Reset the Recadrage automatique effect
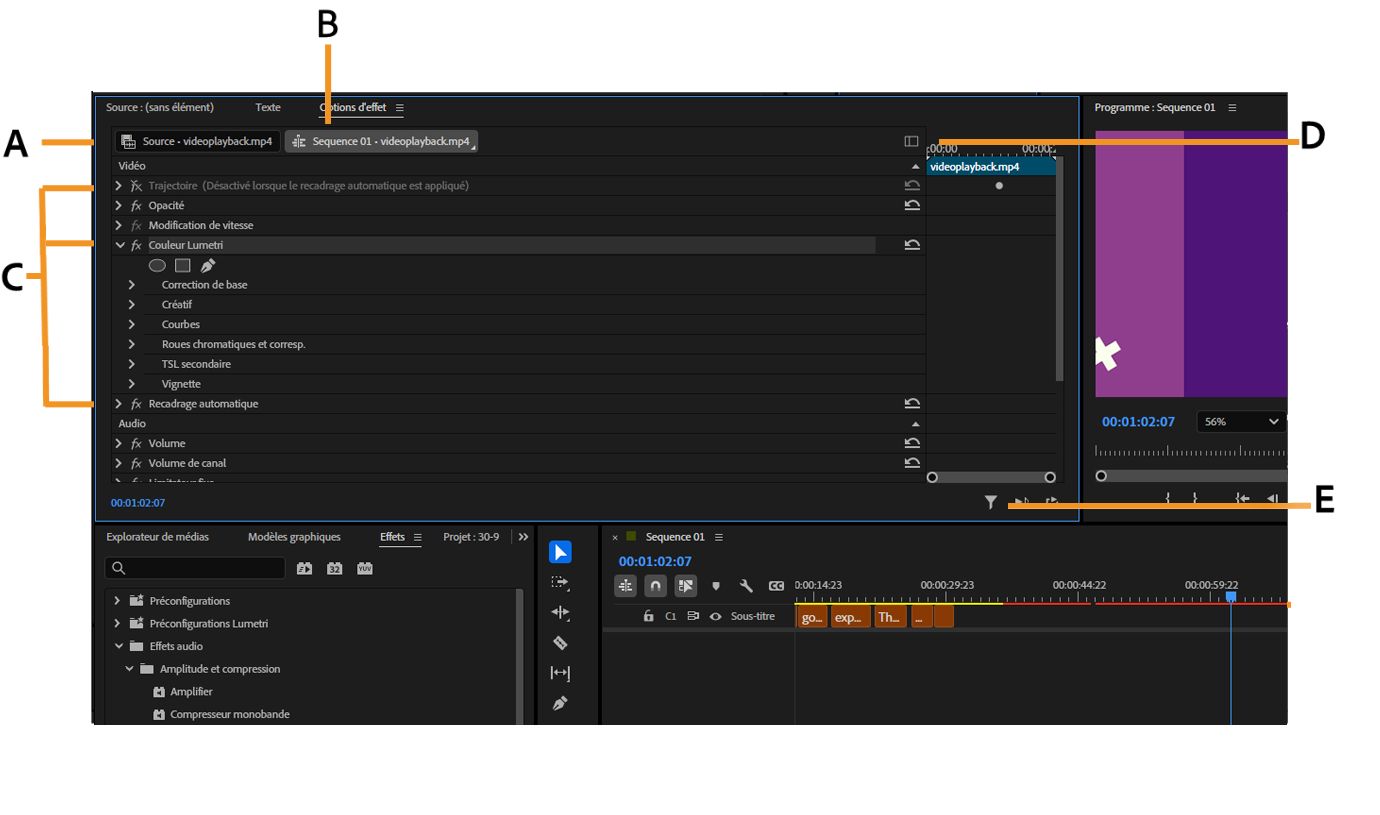This screenshot has height=815, width=1380. pyautogui.click(x=912, y=404)
